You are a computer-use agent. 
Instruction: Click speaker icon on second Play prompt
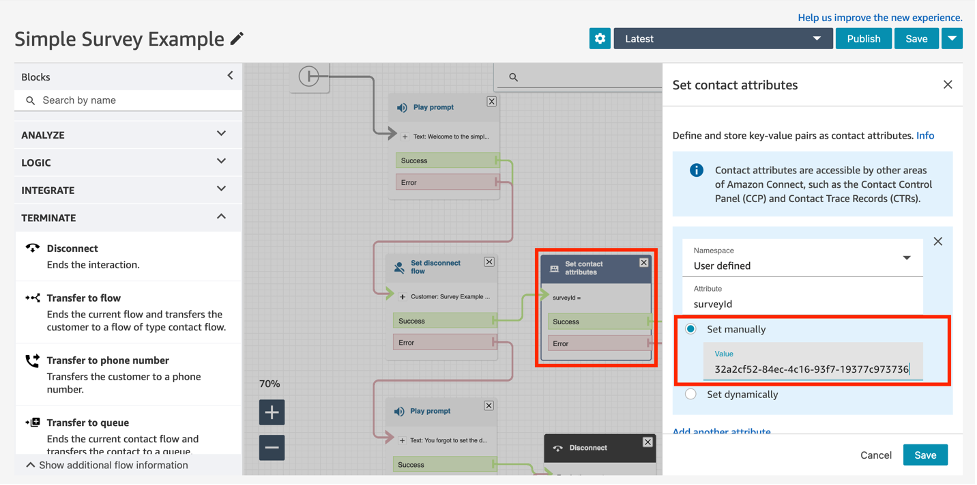pyautogui.click(x=400, y=411)
